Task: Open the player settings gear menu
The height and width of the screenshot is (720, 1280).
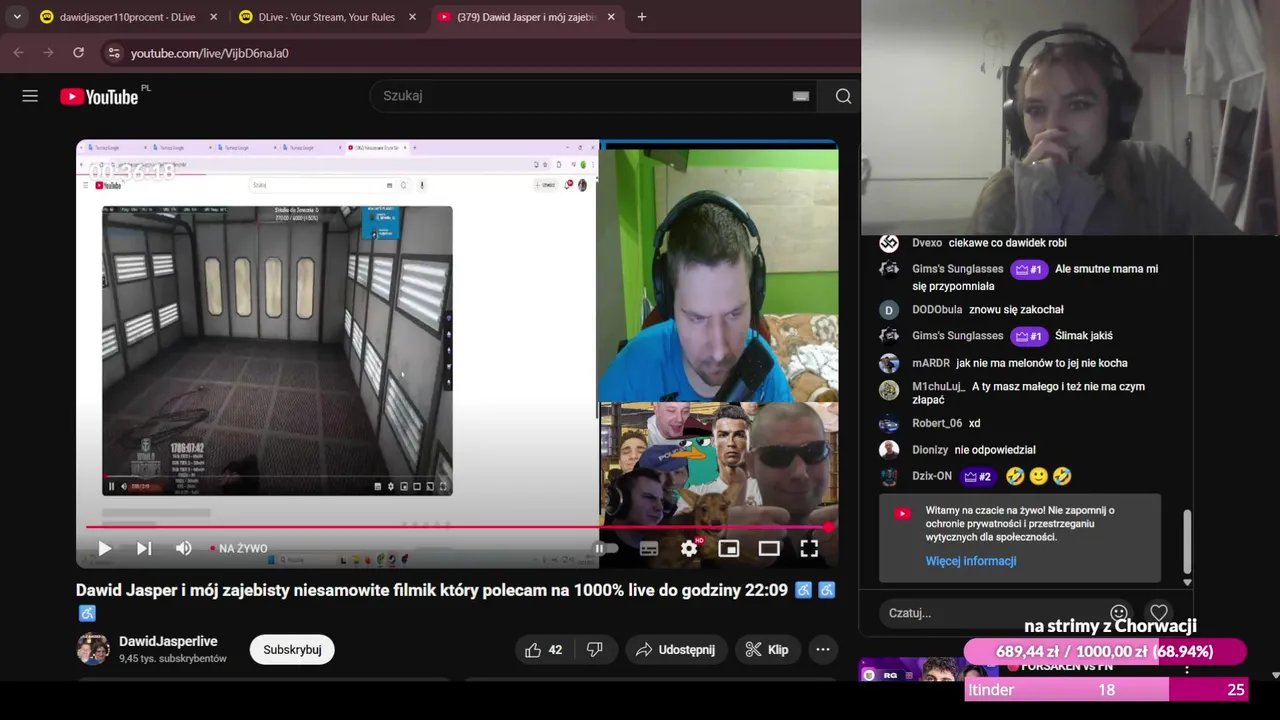Action: click(x=689, y=548)
